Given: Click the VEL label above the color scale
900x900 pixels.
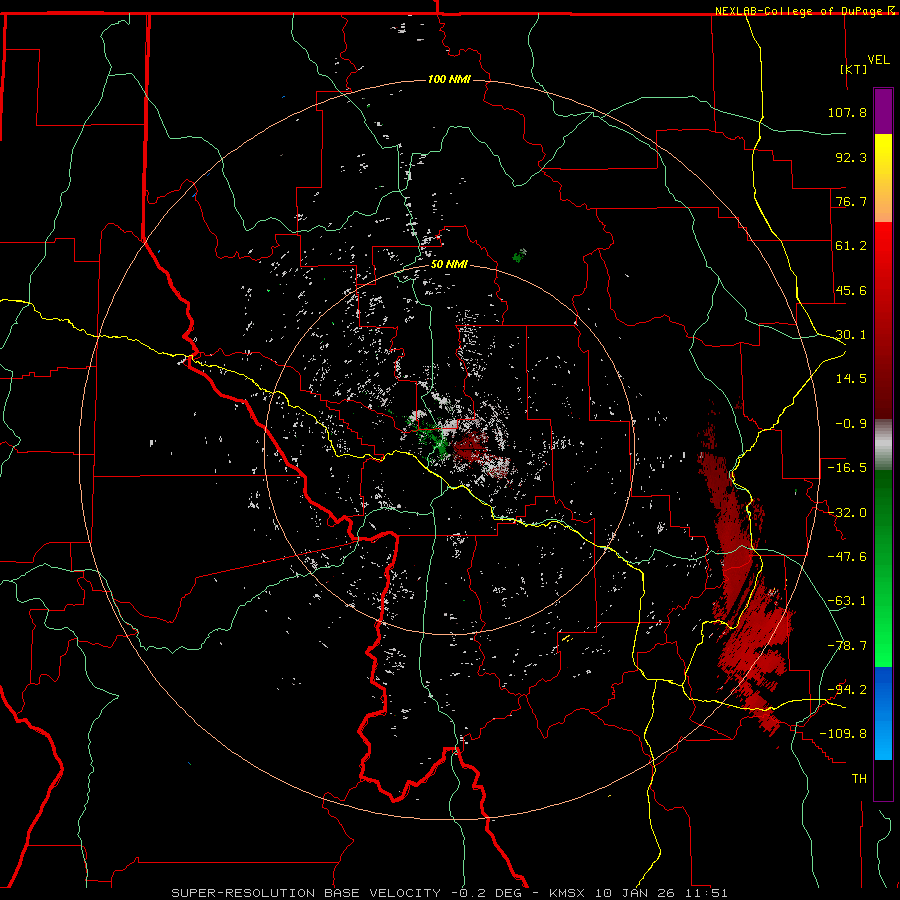Looking at the screenshot, I should (878, 60).
